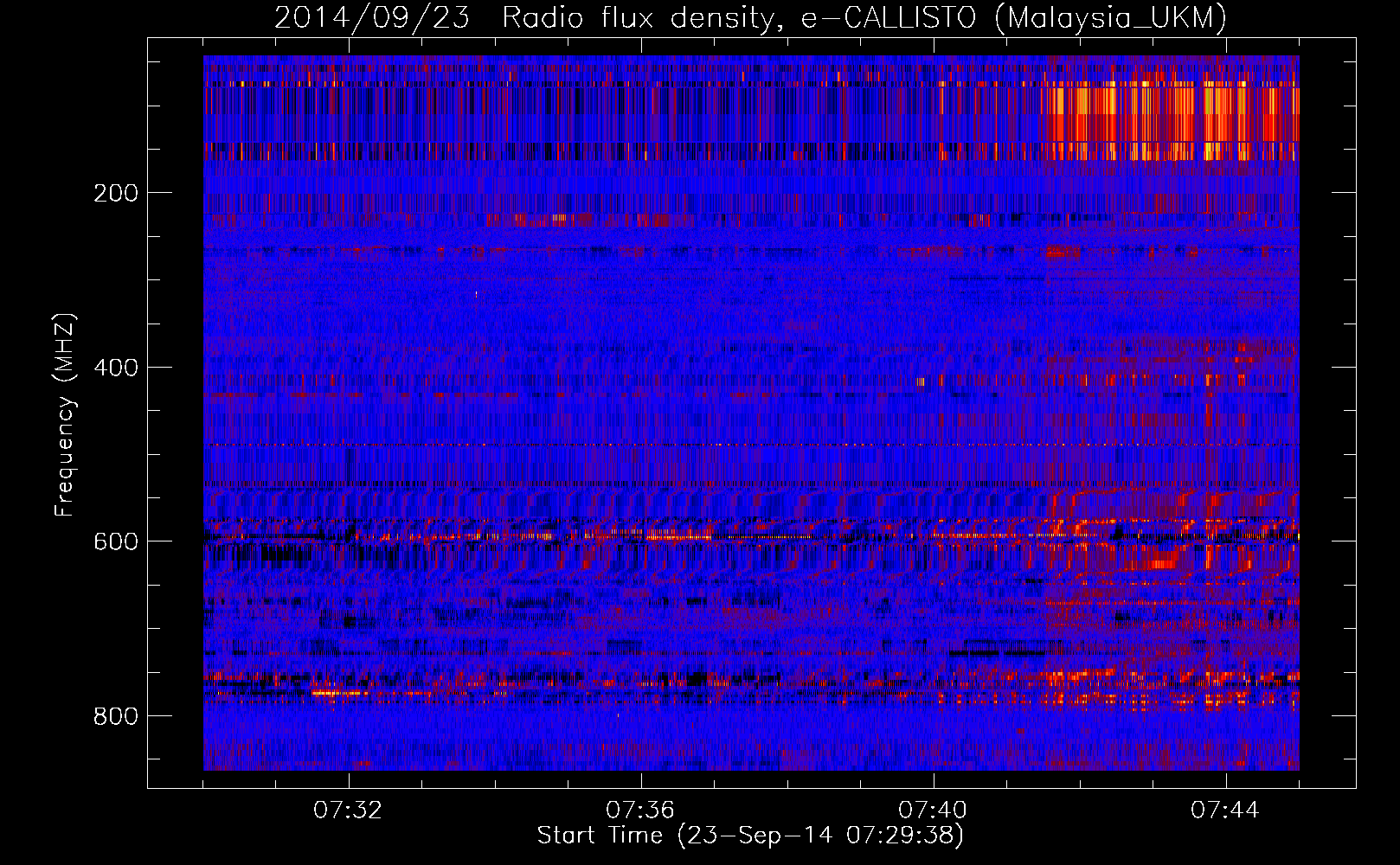
Task: Select the date "2014/09/23" in the title
Action: point(372,17)
